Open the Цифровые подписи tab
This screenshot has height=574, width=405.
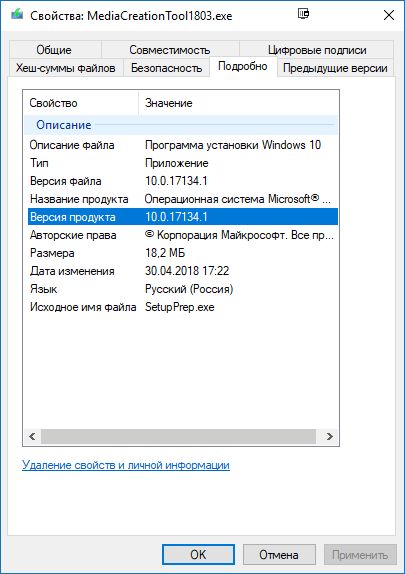(x=317, y=49)
